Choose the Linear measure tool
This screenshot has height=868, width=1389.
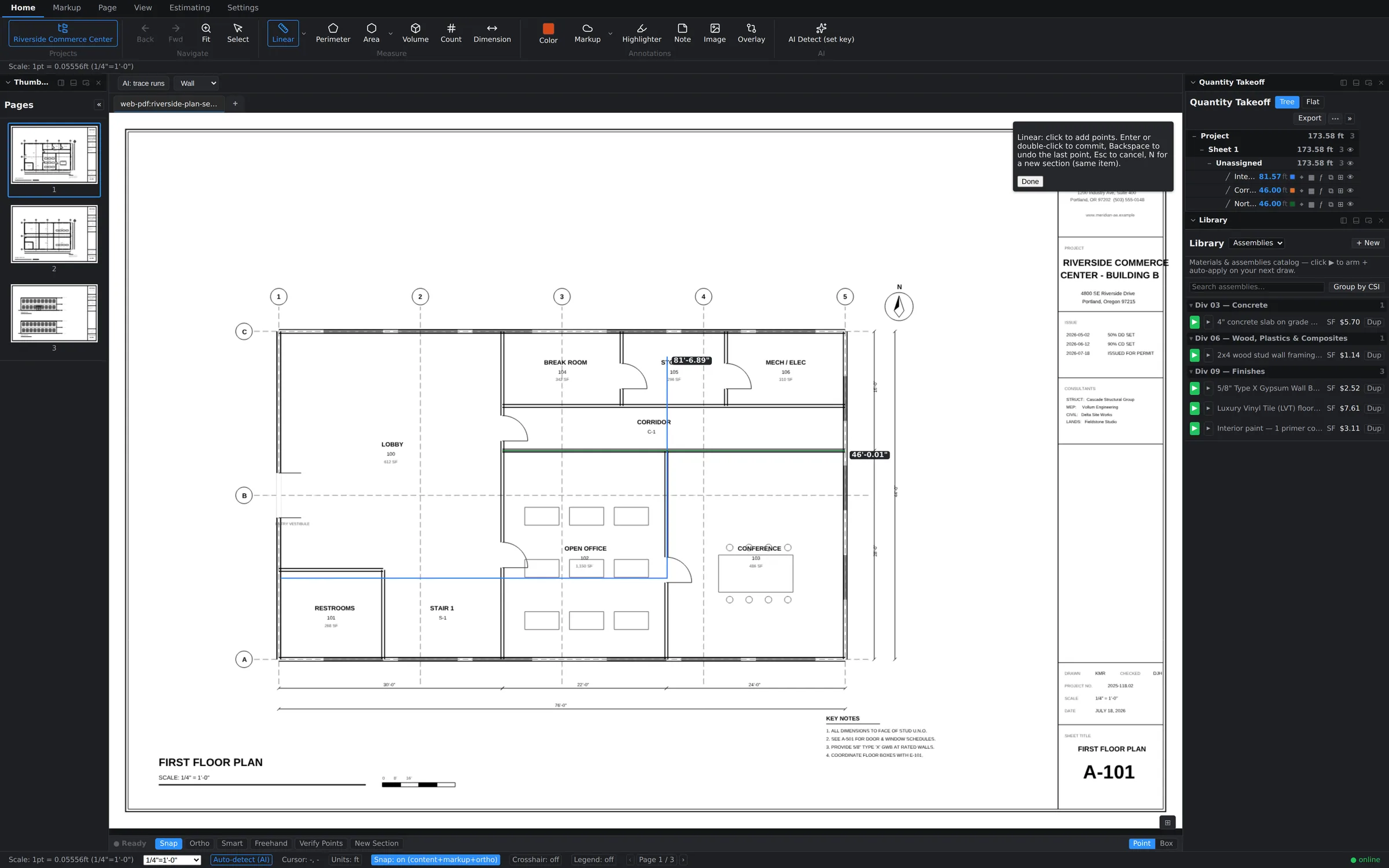(x=283, y=34)
